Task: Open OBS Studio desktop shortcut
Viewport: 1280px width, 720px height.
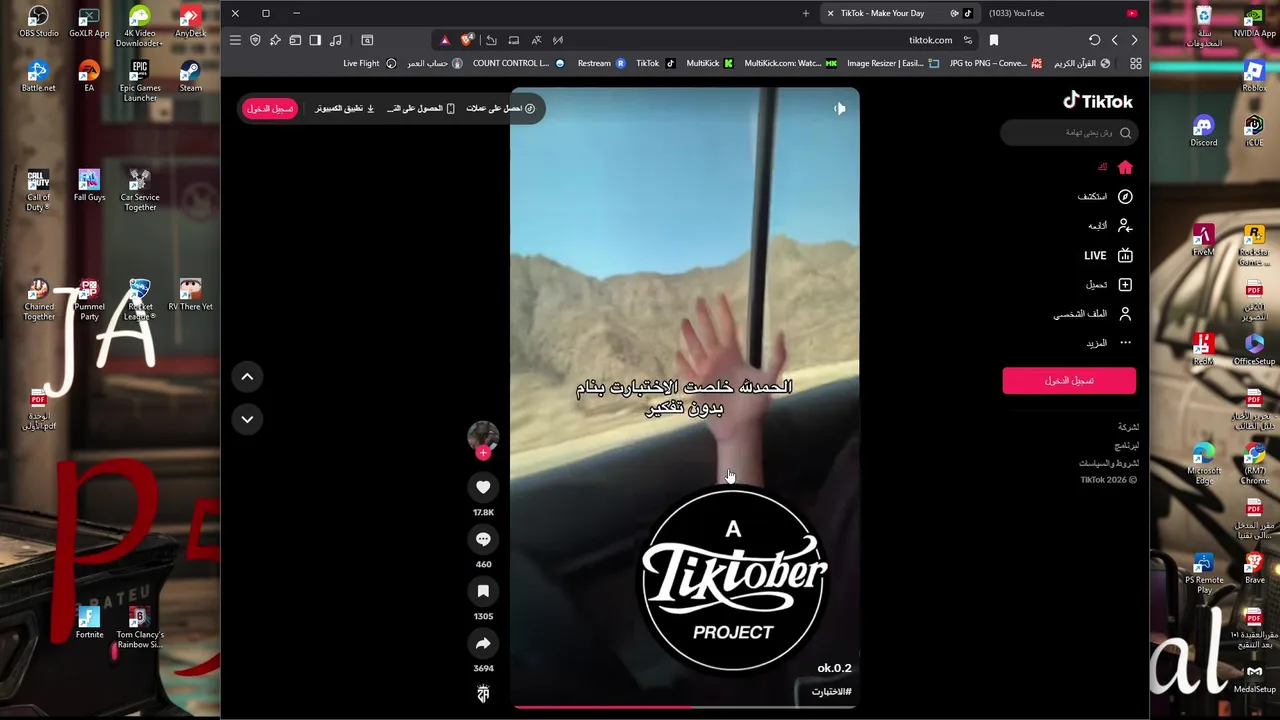Action: click(x=38, y=22)
